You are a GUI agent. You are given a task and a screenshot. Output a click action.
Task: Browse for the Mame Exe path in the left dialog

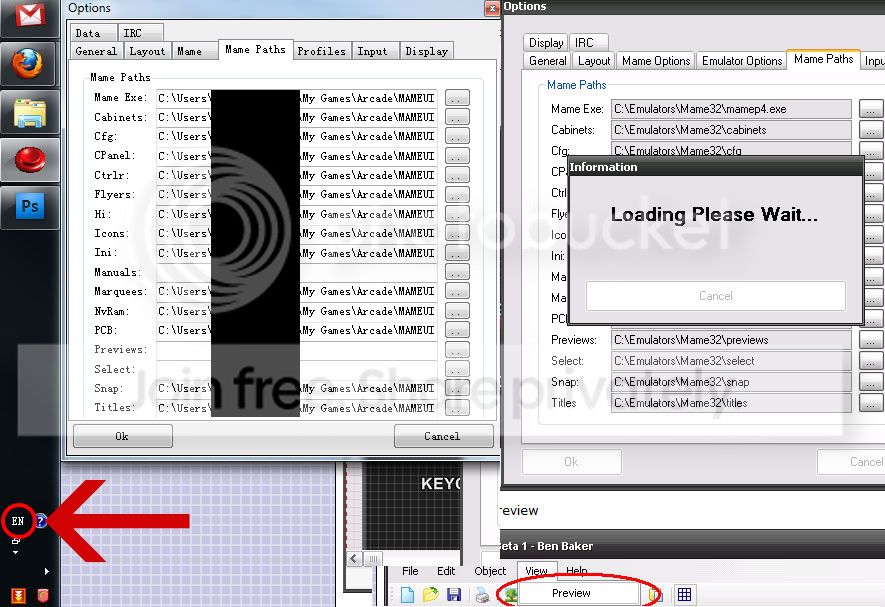pos(457,98)
